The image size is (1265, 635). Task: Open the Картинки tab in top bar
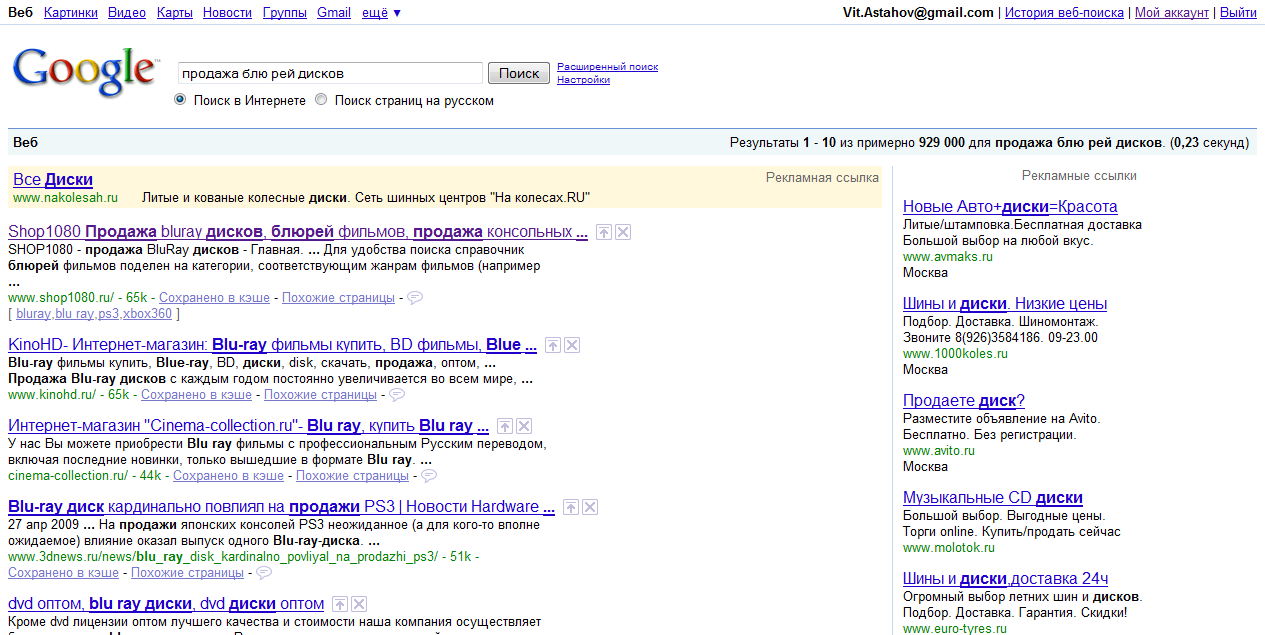tap(71, 13)
